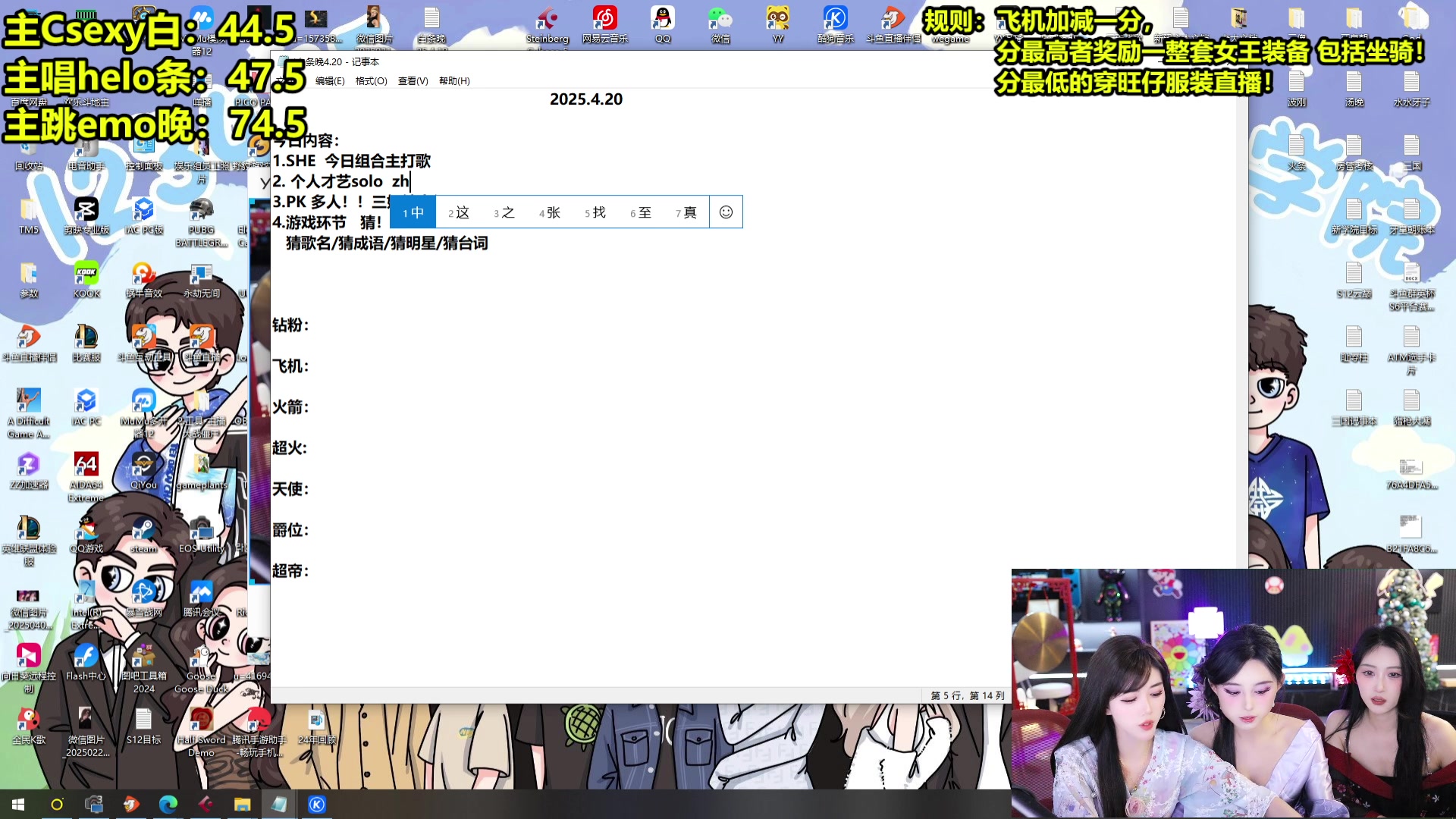This screenshot has width=1456, height=819.
Task: Select the green KOOK desktop icon
Action: tap(86, 280)
